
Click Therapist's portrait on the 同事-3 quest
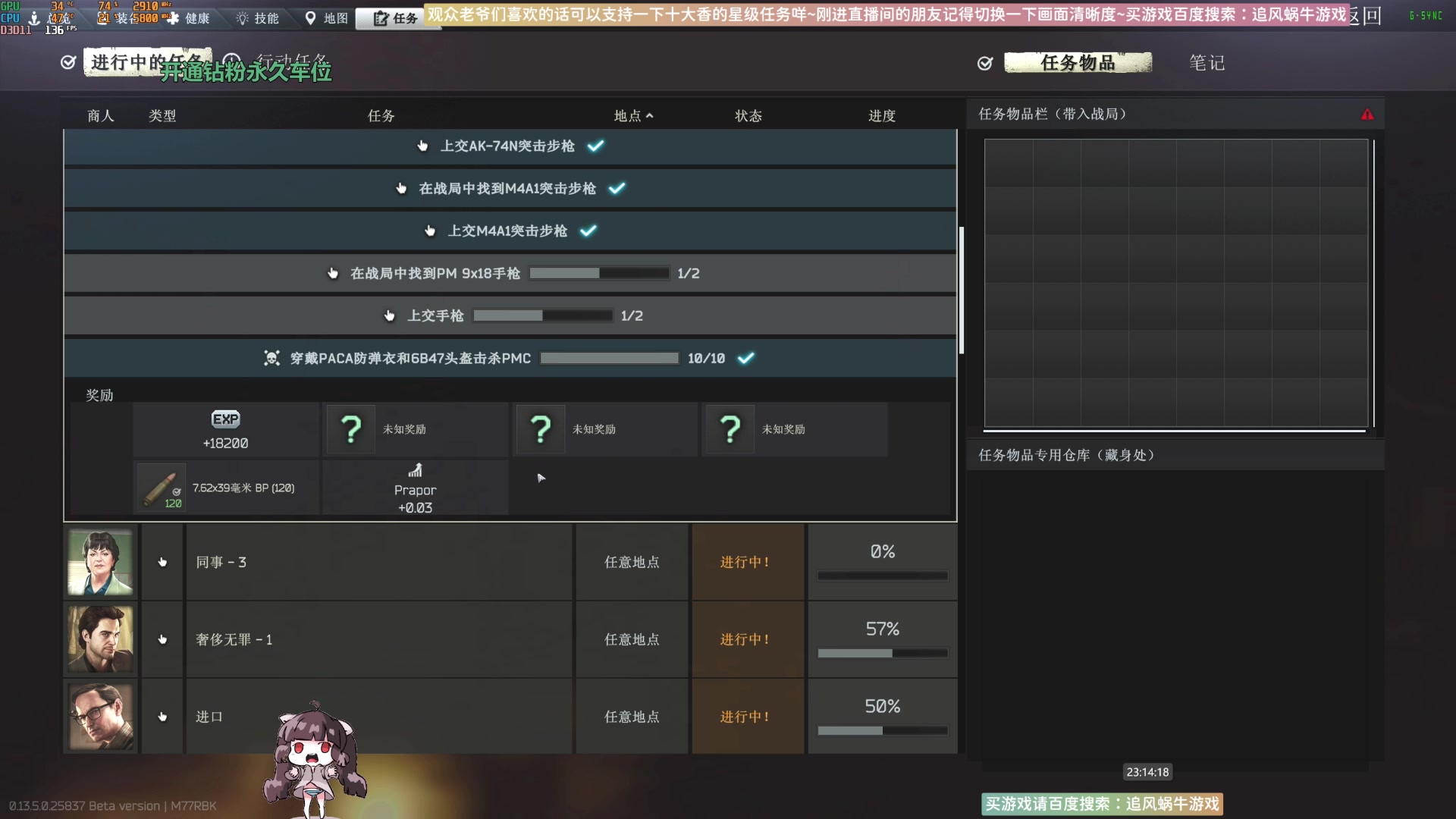point(99,562)
